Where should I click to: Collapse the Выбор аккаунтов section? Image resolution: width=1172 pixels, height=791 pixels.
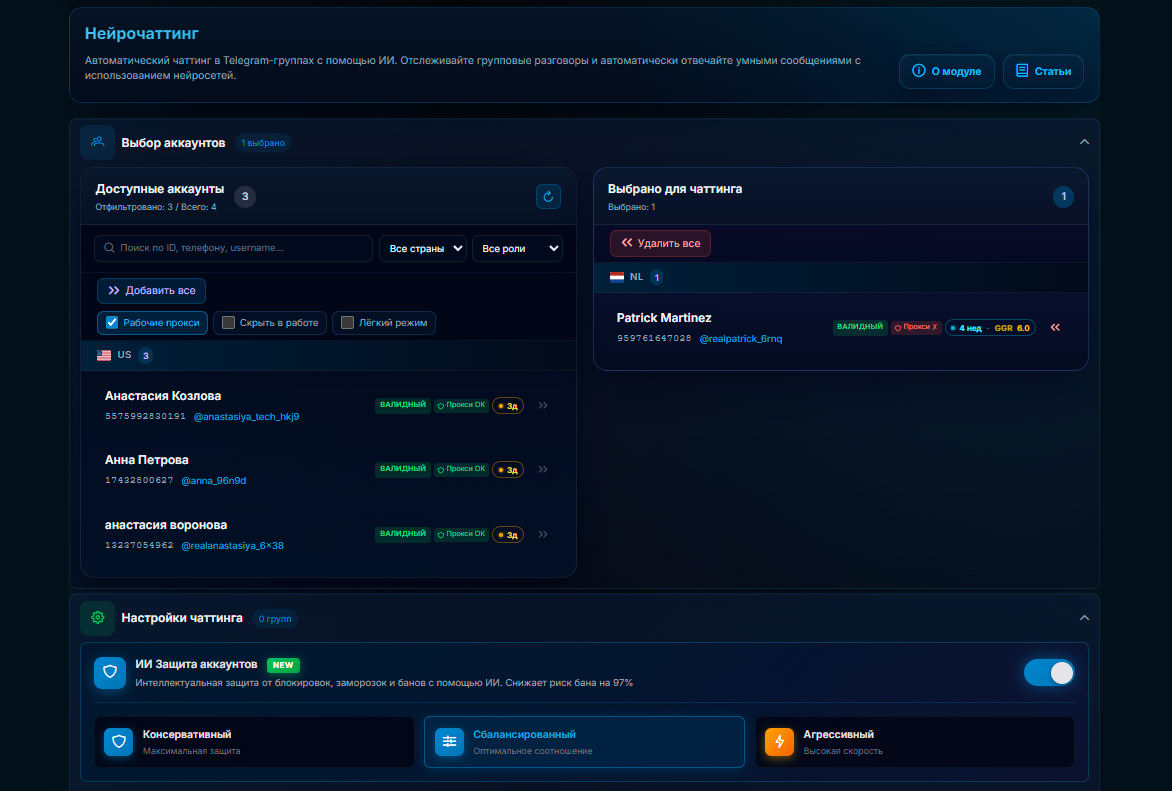tap(1085, 142)
